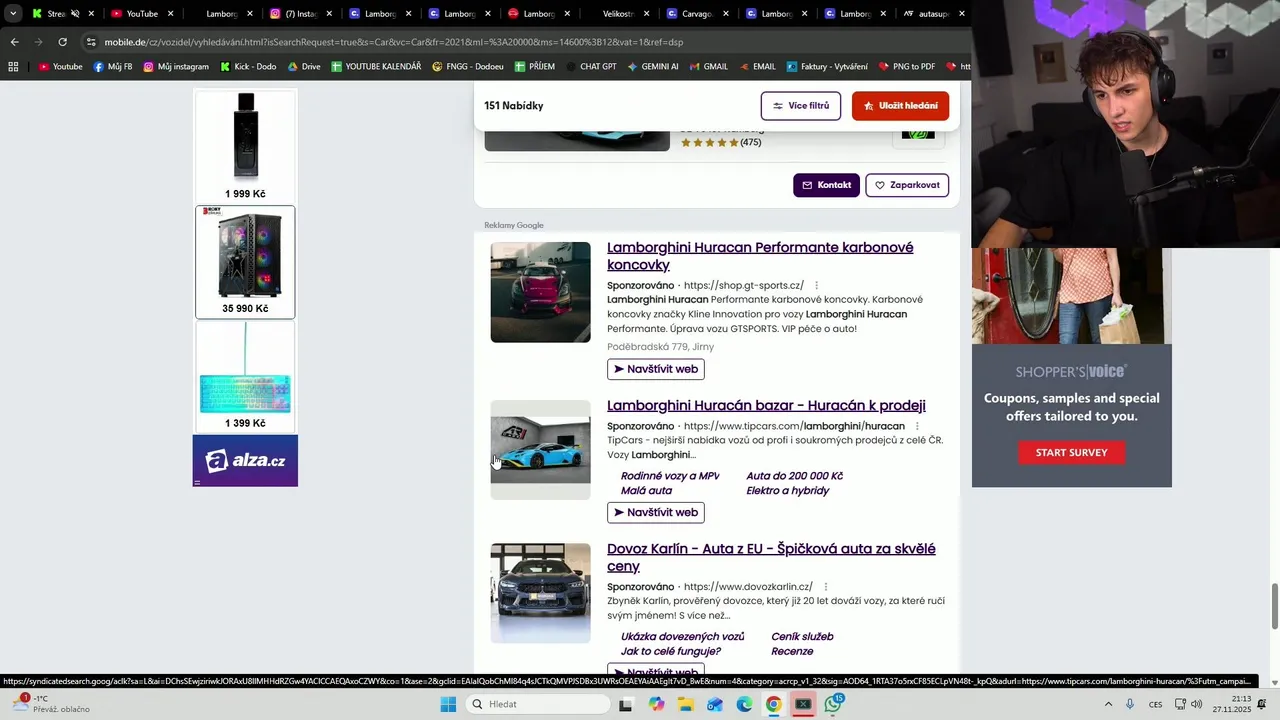Open the Můj instagram bookmark
Viewport: 1280px width, 720px height.
176,67
